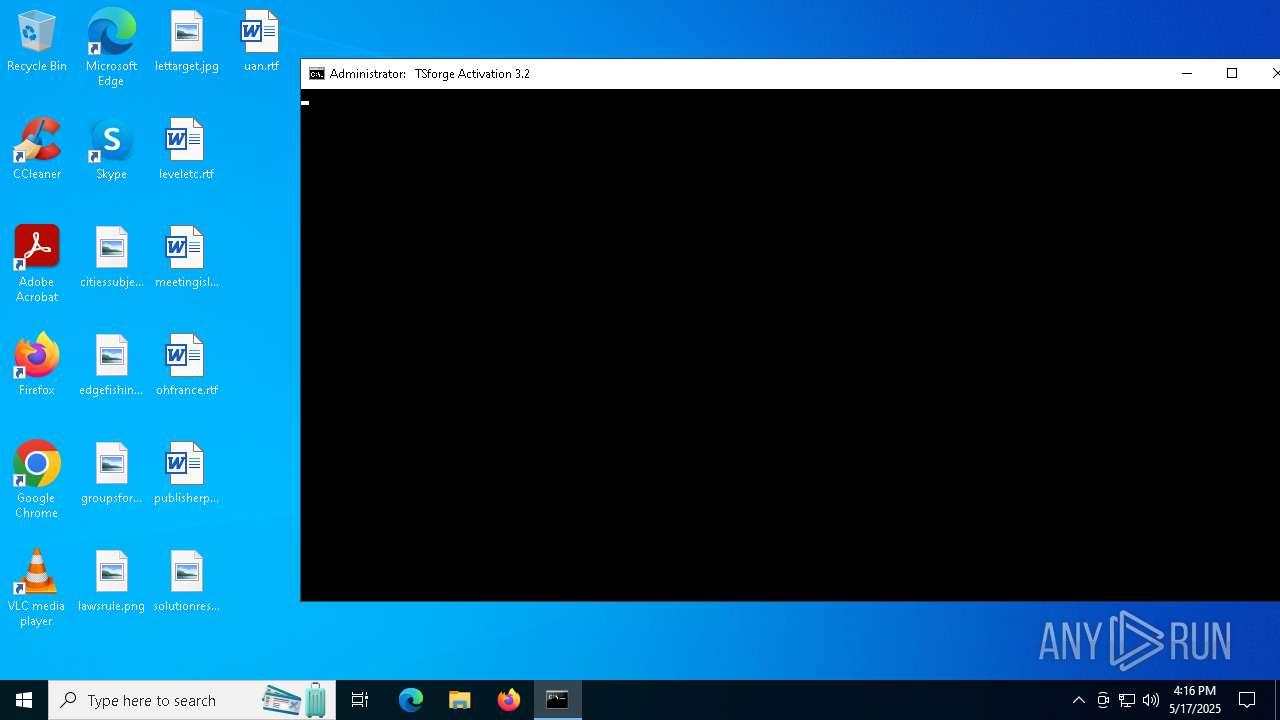Image resolution: width=1280 pixels, height=720 pixels.
Task: Select the edgefishin... image file icon
Action: click(111, 366)
